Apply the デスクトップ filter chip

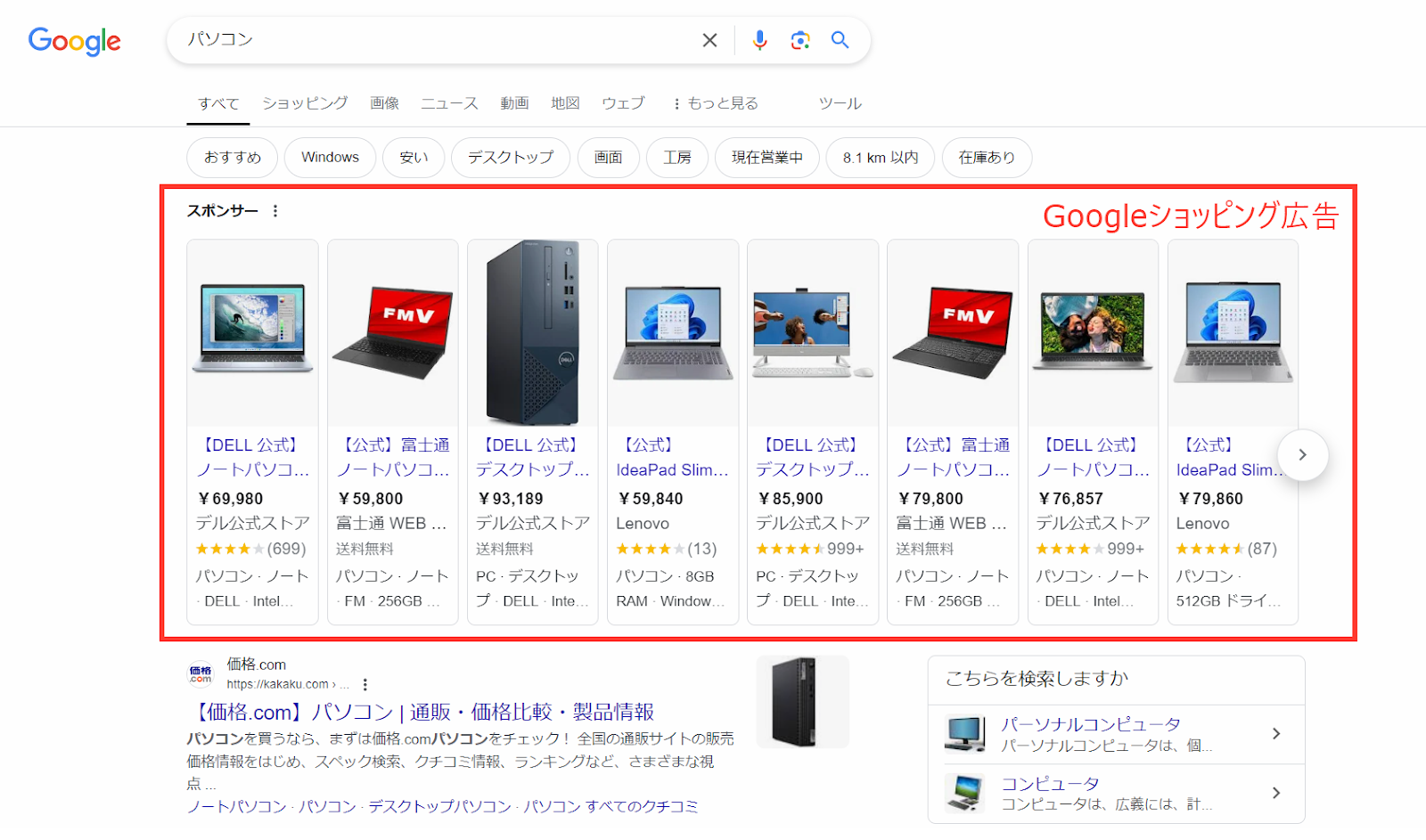coord(511,158)
